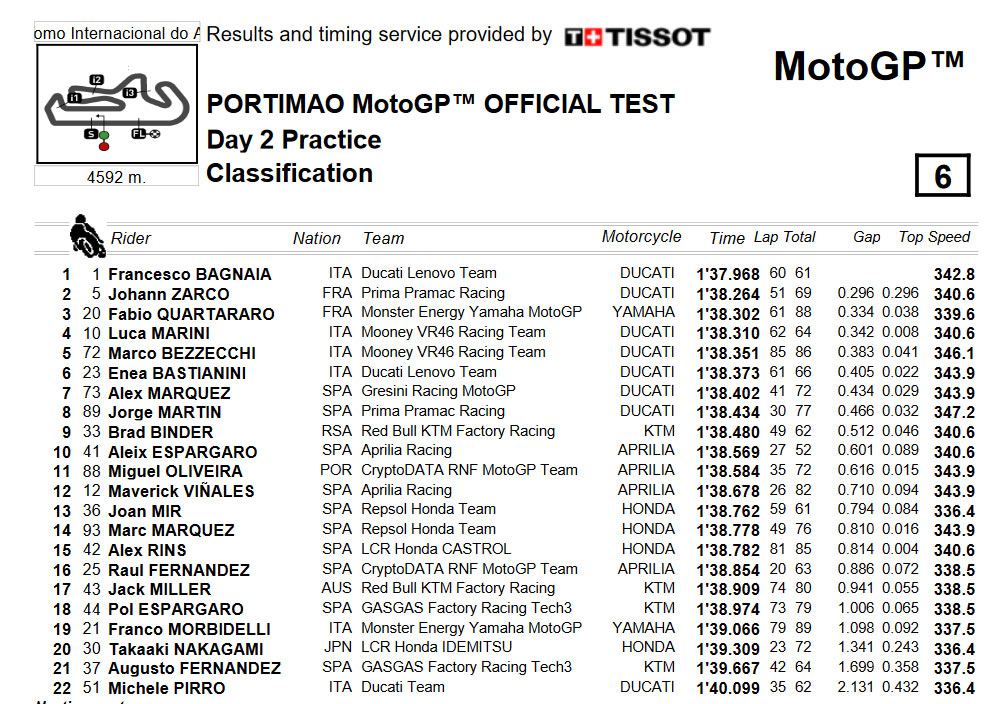
Task: Click the Top Speed column header
Action: pyautogui.click(x=934, y=237)
